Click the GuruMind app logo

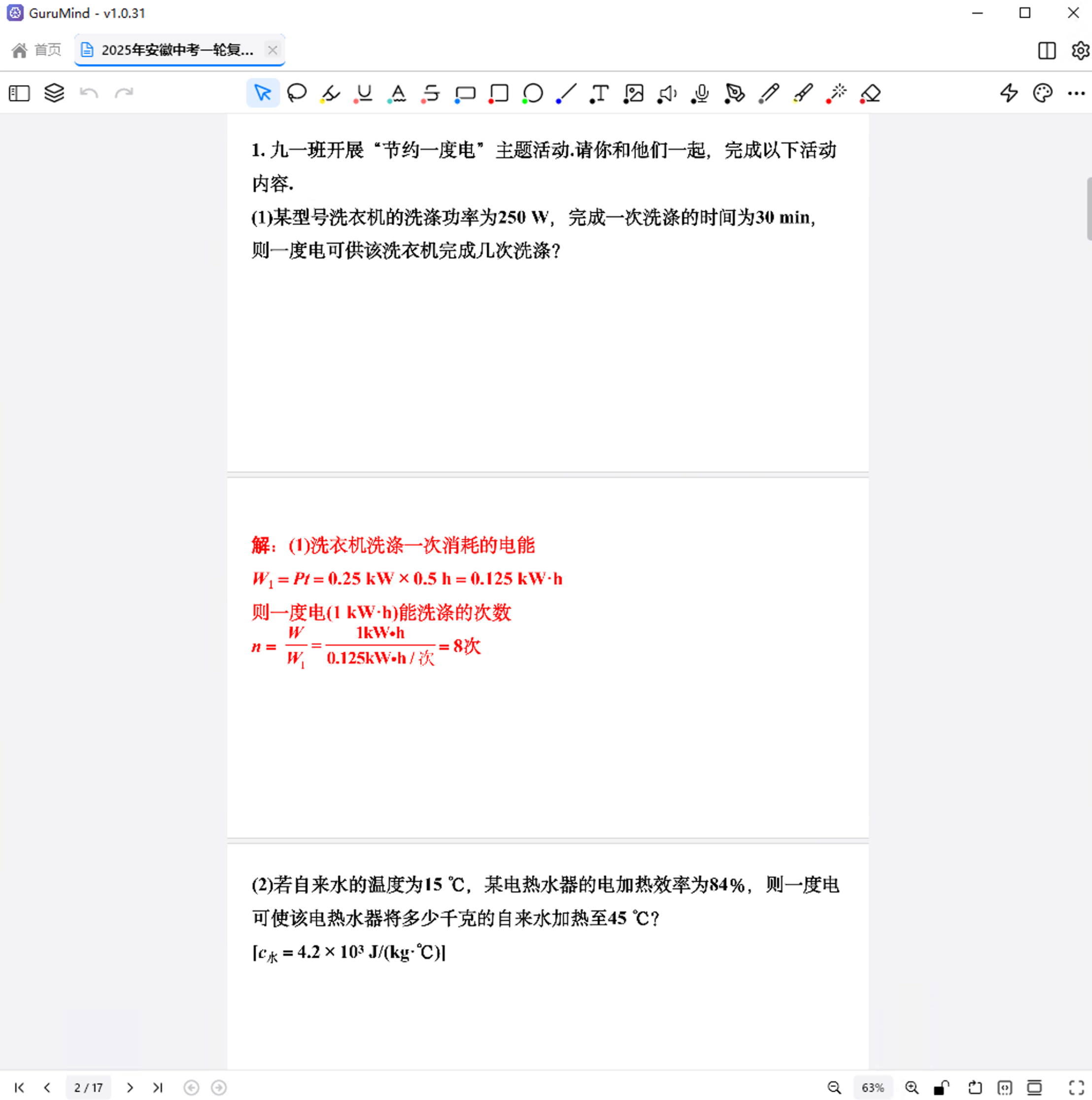point(15,12)
